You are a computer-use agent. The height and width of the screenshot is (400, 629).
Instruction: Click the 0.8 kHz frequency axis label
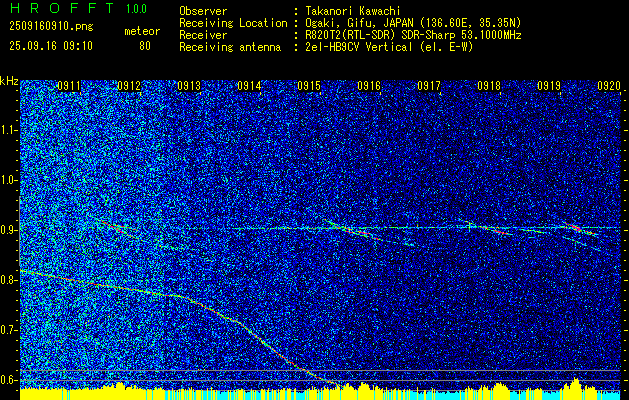pyautogui.click(x=9, y=280)
